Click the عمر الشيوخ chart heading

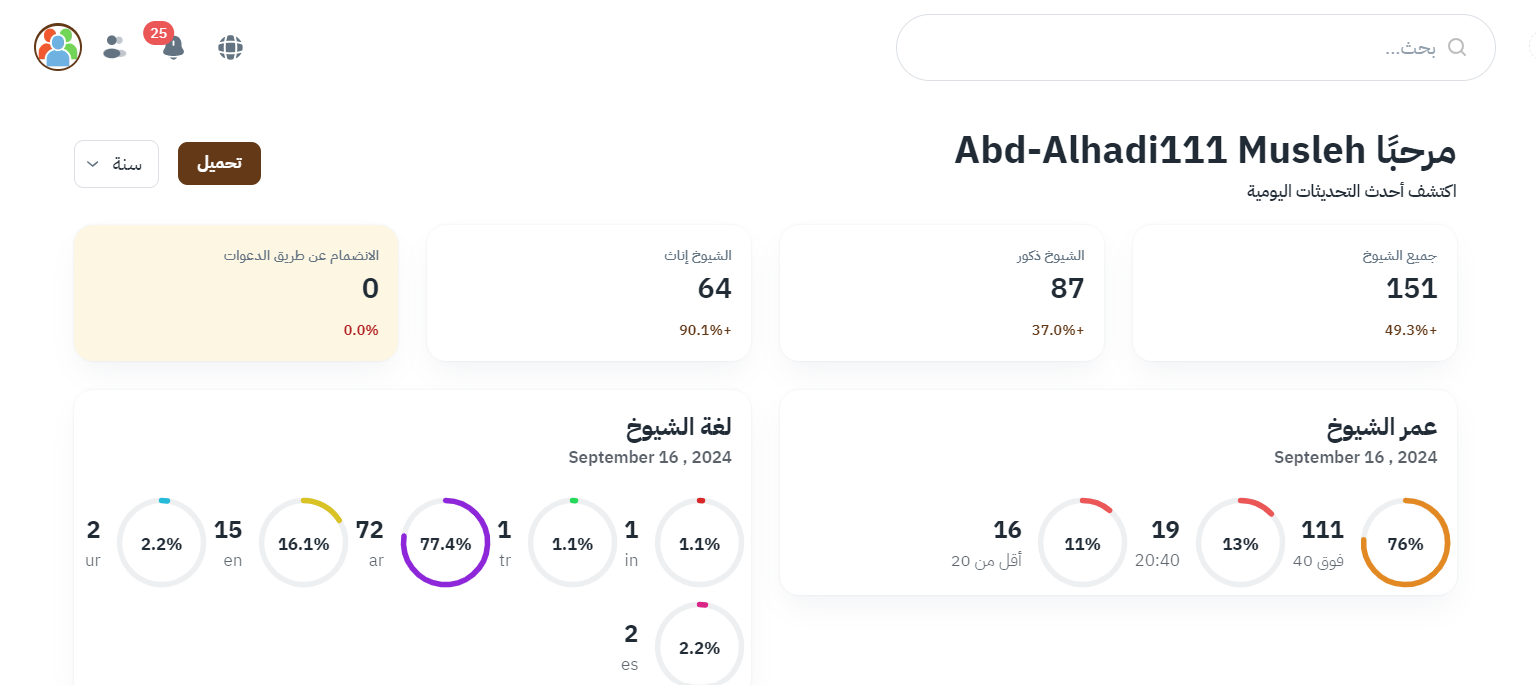(x=1382, y=427)
